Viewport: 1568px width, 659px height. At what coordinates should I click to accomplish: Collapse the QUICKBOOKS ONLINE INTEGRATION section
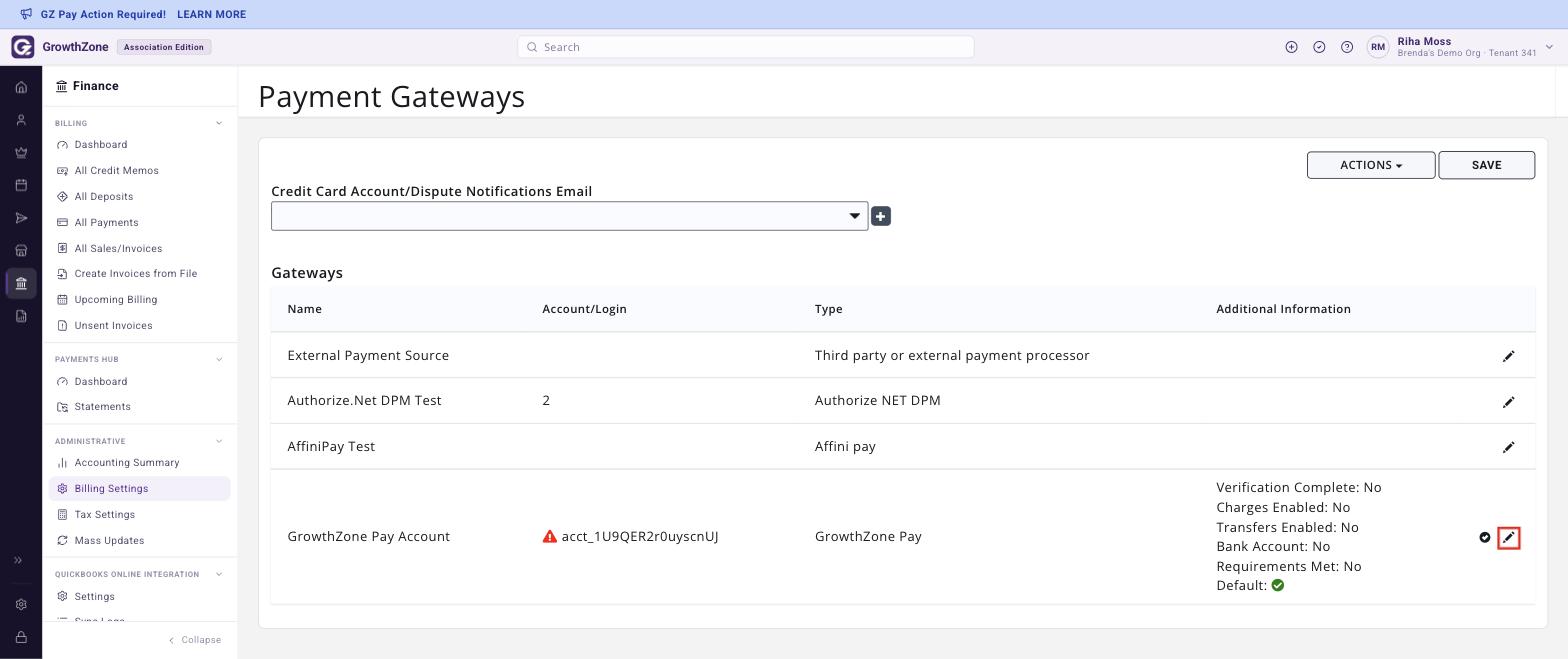coord(219,574)
